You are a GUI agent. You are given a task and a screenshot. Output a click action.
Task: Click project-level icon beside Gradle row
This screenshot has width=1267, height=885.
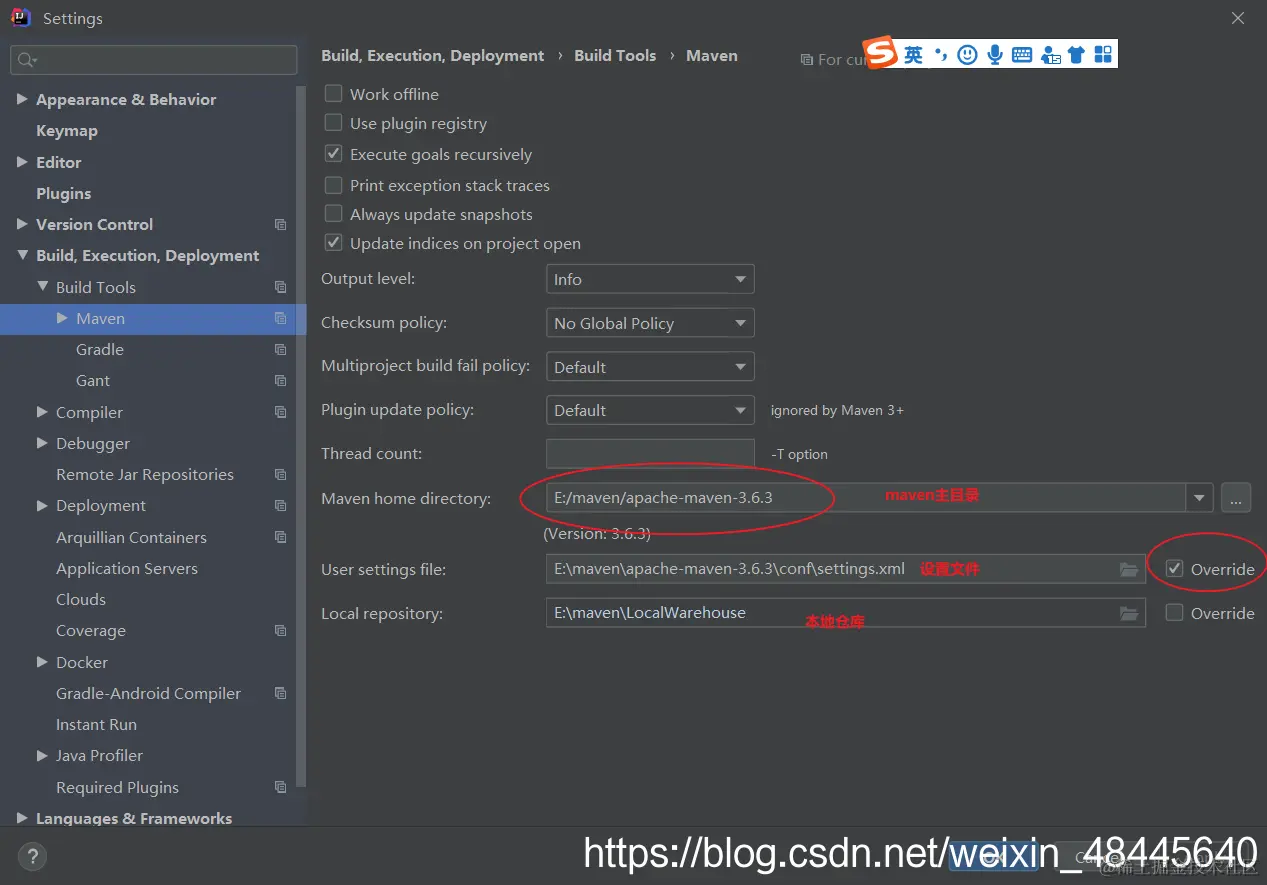pyautogui.click(x=280, y=350)
